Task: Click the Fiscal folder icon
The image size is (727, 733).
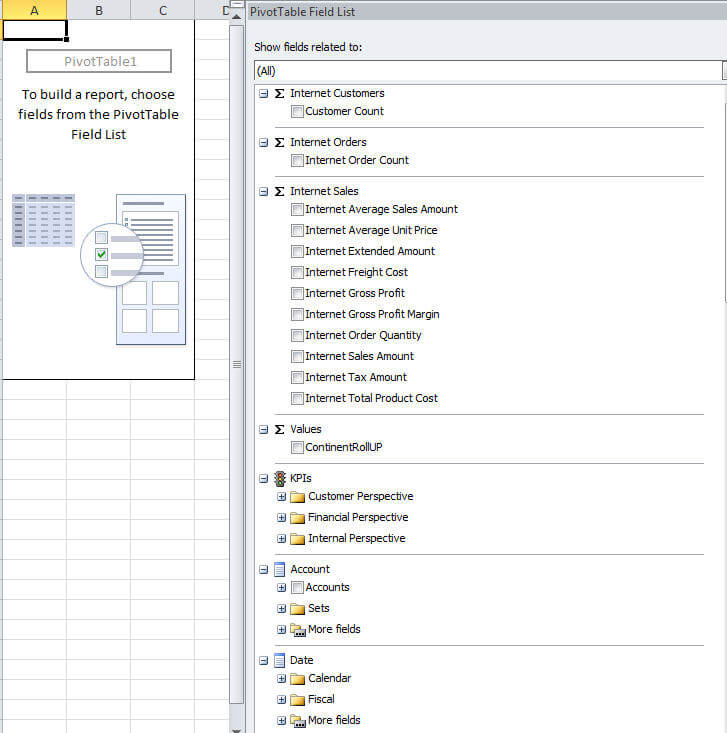Action: [x=297, y=700]
